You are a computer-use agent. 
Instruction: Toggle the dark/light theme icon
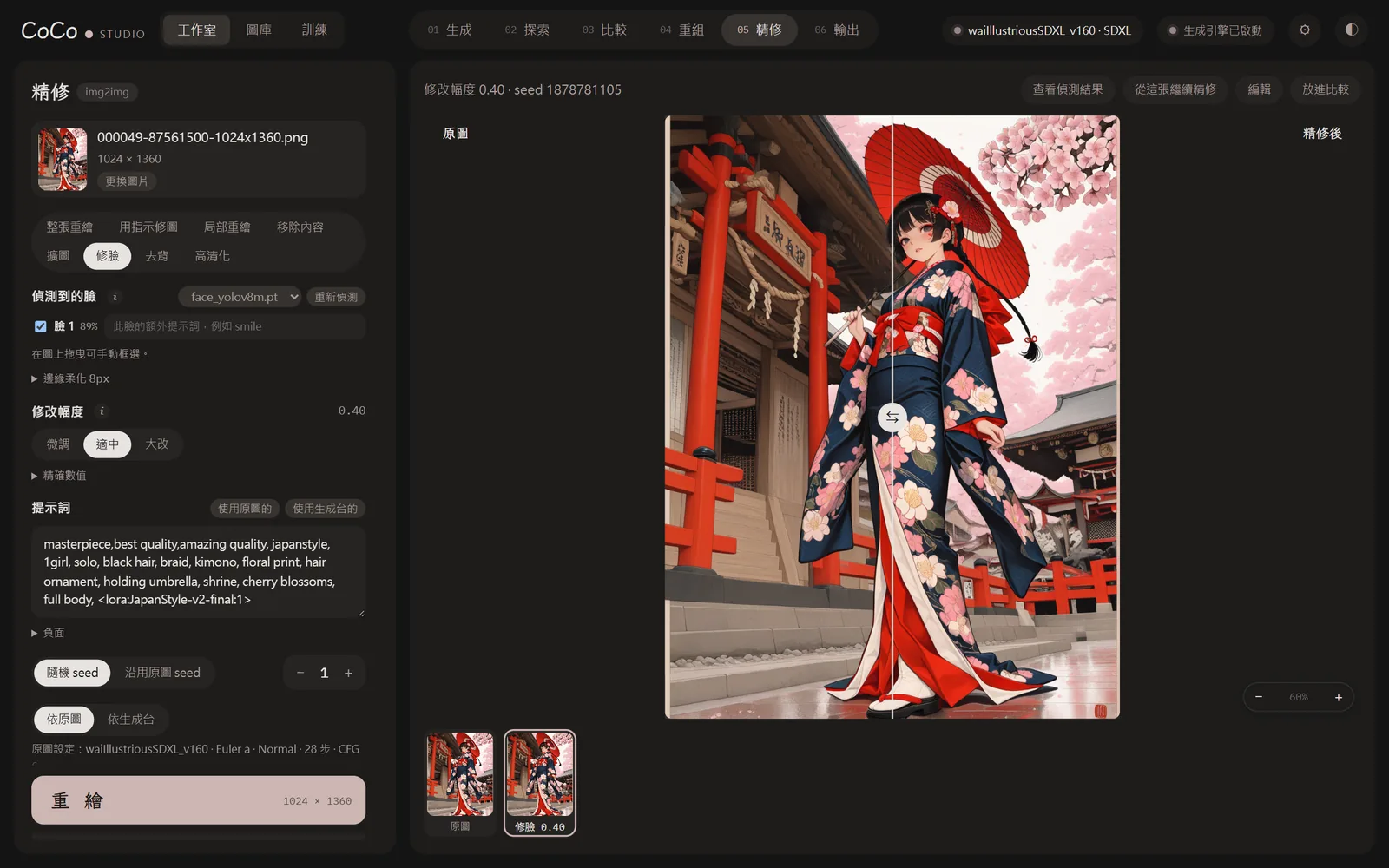(1352, 30)
